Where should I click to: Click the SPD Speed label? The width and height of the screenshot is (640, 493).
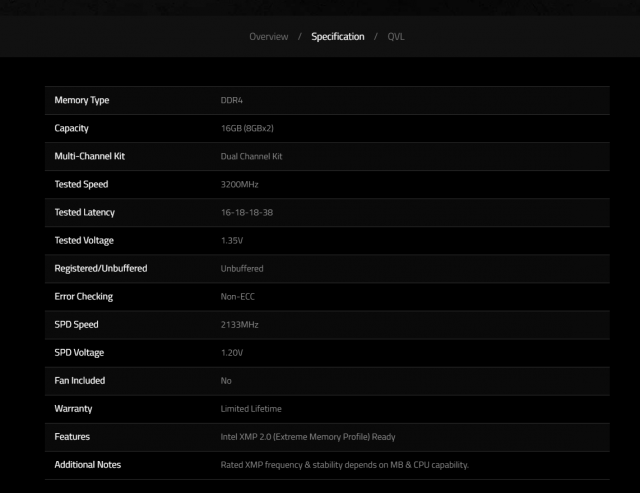(x=76, y=325)
